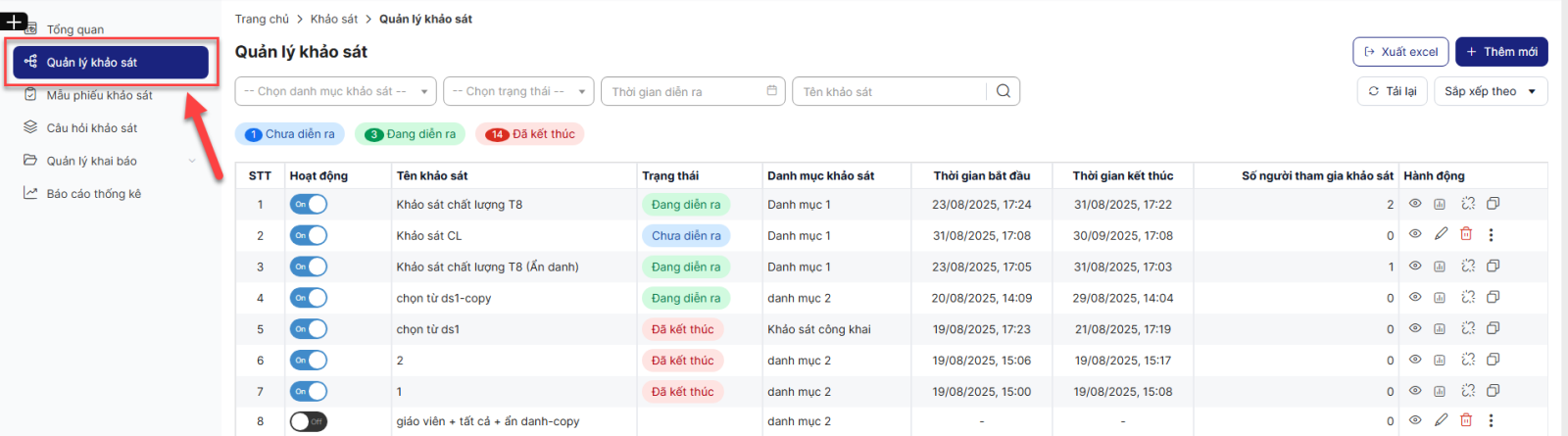Disable the activity switch for Khảo sát CL
Screen dimensions: 1568x436
(x=308, y=235)
